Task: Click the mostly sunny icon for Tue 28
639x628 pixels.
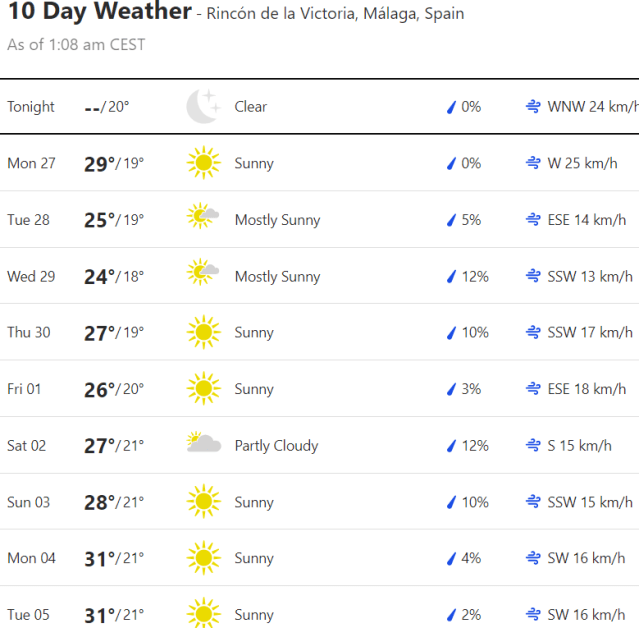Action: (x=203, y=220)
